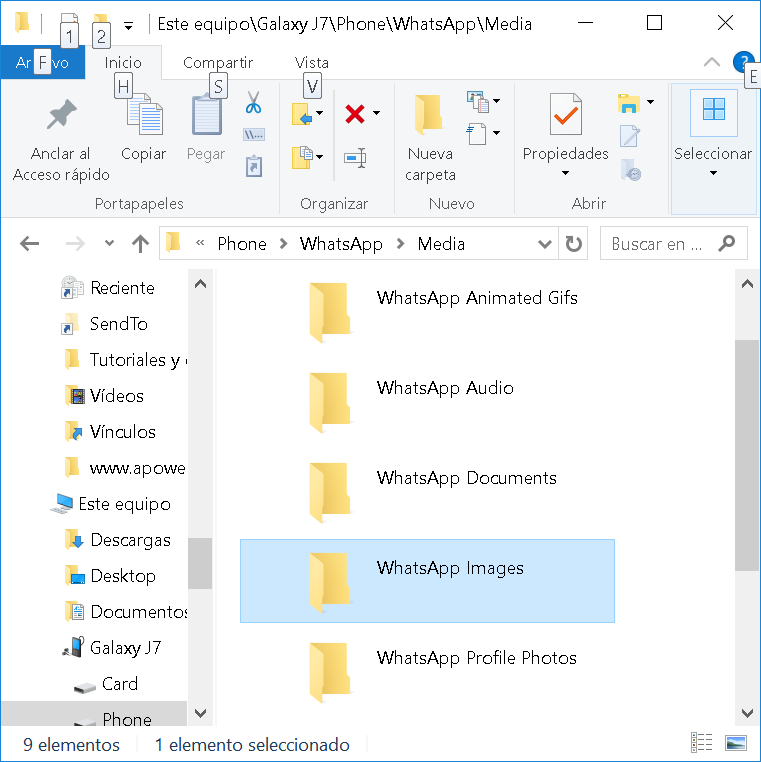Click the search magnifier icon
Viewport: 761px width, 762px height.
point(726,243)
